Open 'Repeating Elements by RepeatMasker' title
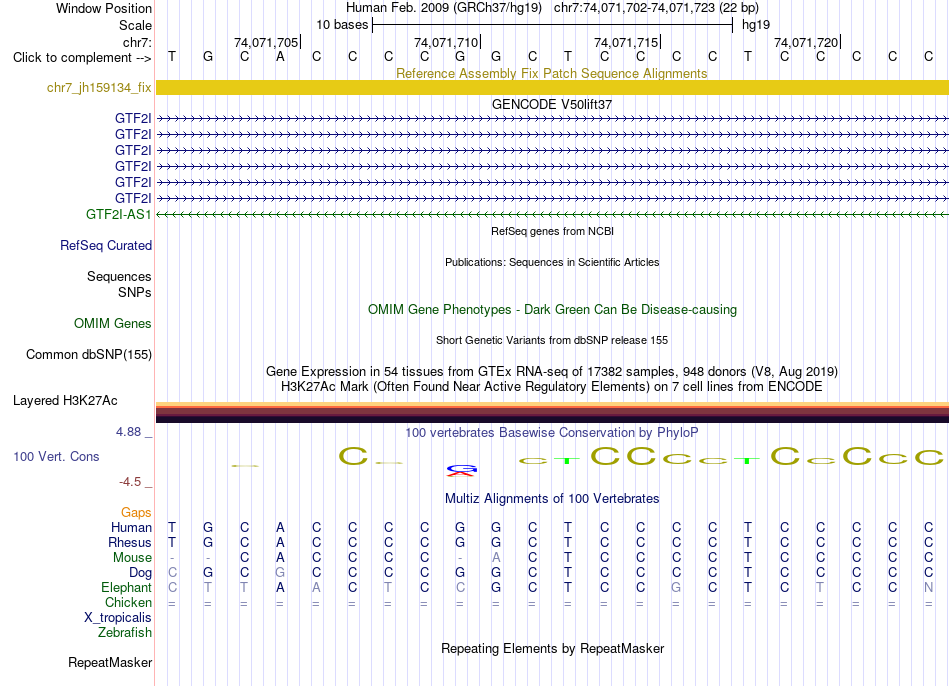Viewport: 950px width, 686px height. [552, 648]
